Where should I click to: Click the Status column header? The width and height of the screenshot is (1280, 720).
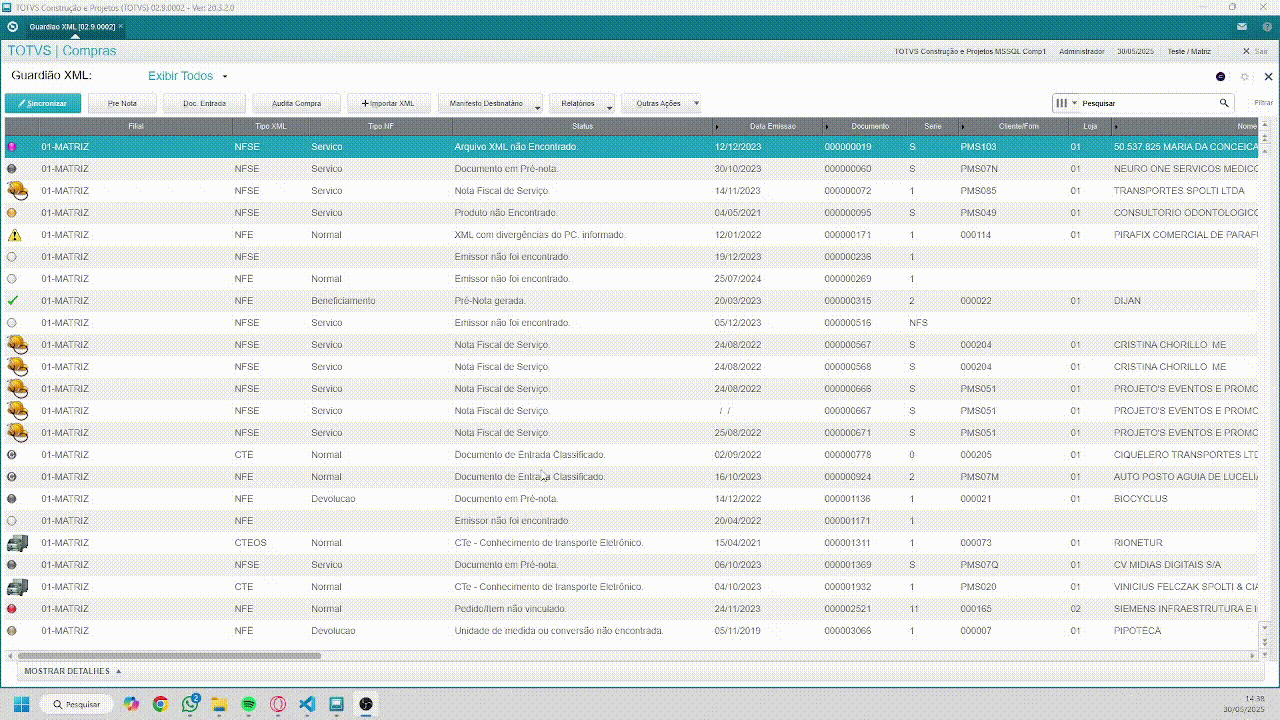click(x=582, y=127)
